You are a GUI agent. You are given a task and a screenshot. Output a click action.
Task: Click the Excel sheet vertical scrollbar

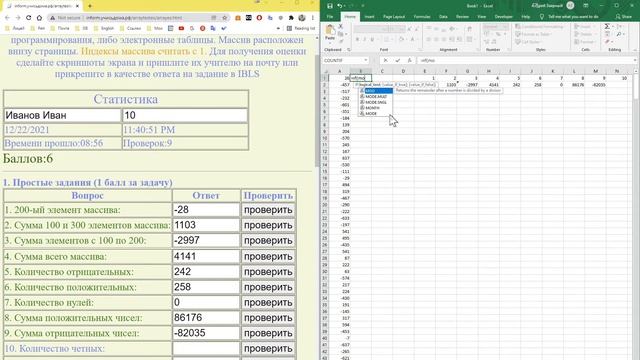[x=636, y=87]
